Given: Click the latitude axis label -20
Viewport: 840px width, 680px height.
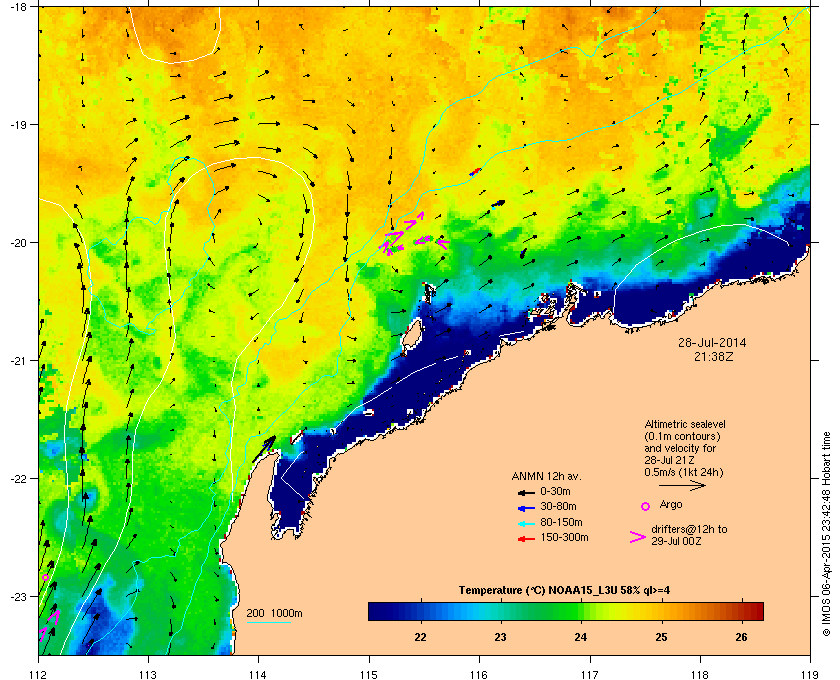Looking at the screenshot, I should [18, 243].
